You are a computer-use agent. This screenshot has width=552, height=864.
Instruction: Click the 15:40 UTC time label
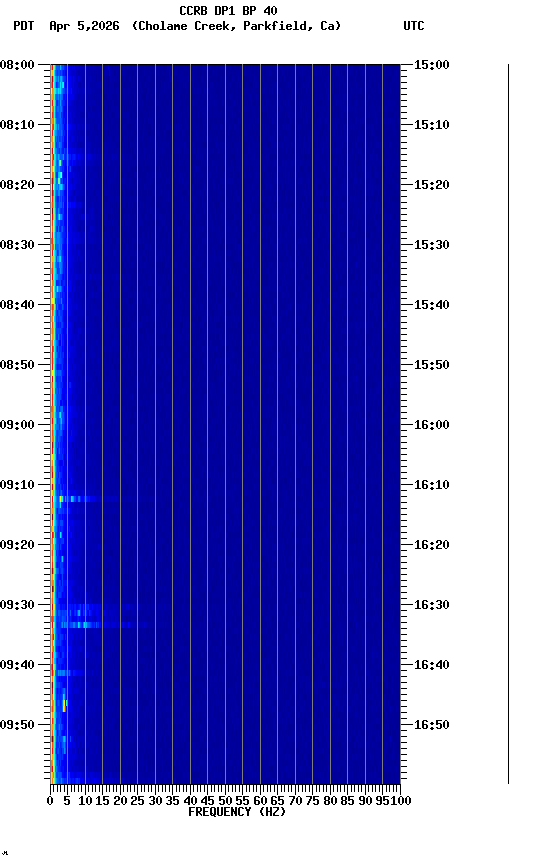[x=432, y=305]
